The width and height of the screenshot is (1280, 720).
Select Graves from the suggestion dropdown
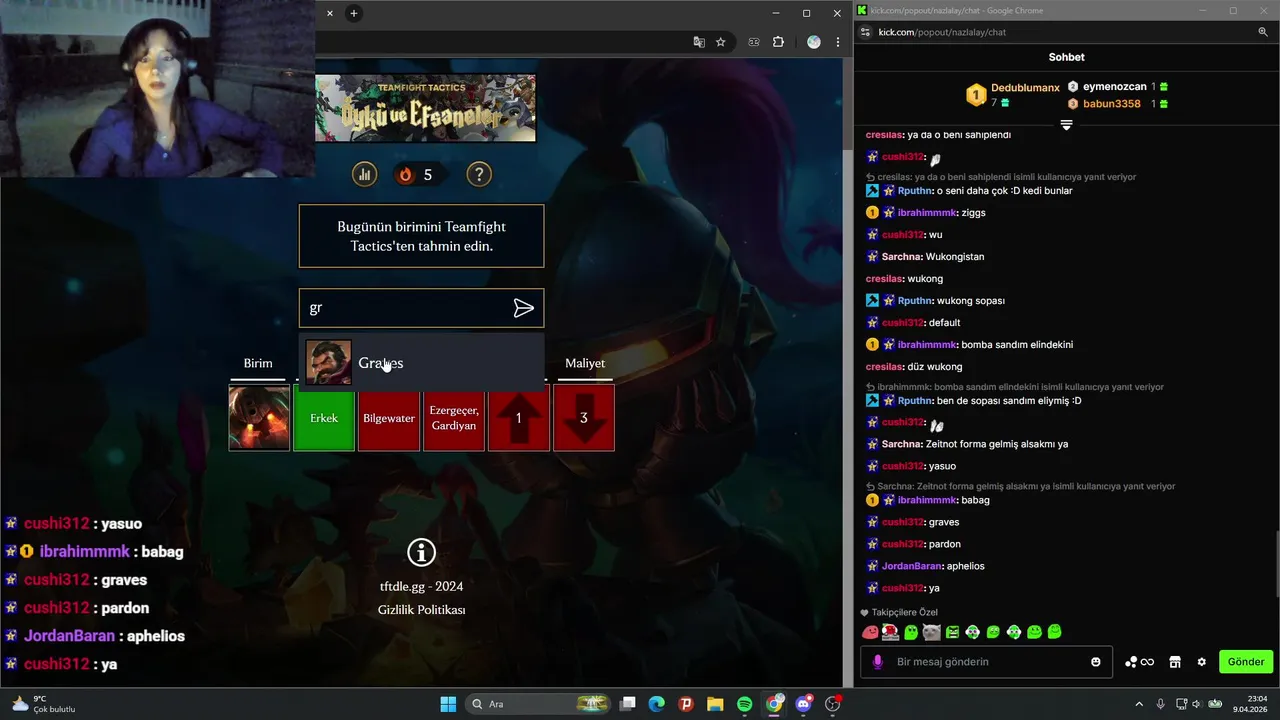421,363
